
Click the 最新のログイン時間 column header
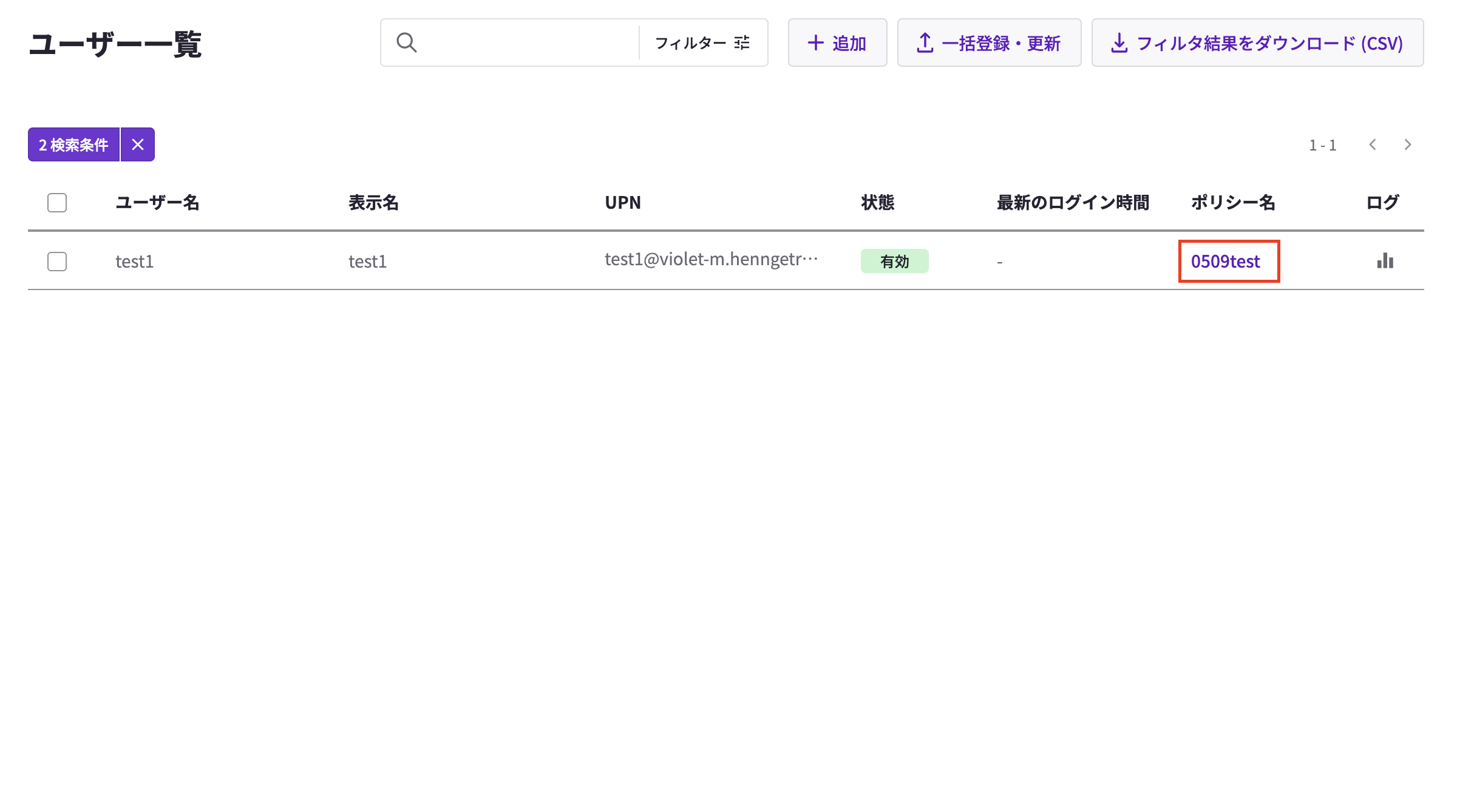[1073, 203]
